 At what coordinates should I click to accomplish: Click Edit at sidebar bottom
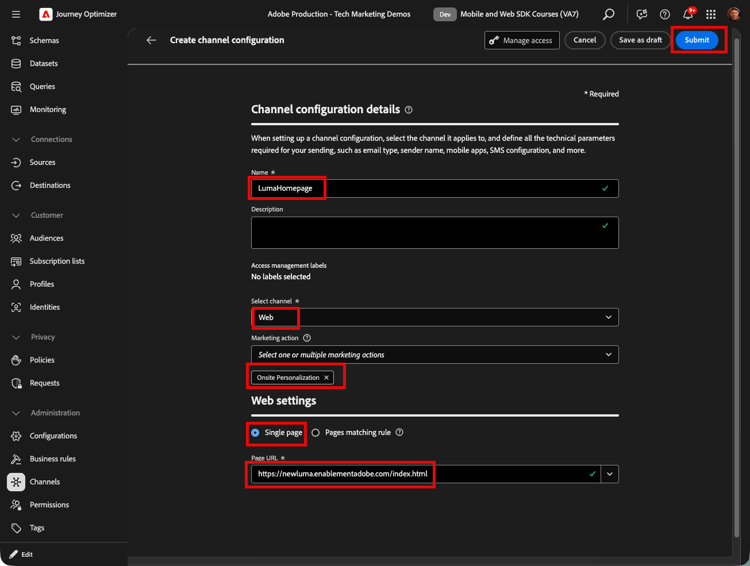click(x=21, y=555)
